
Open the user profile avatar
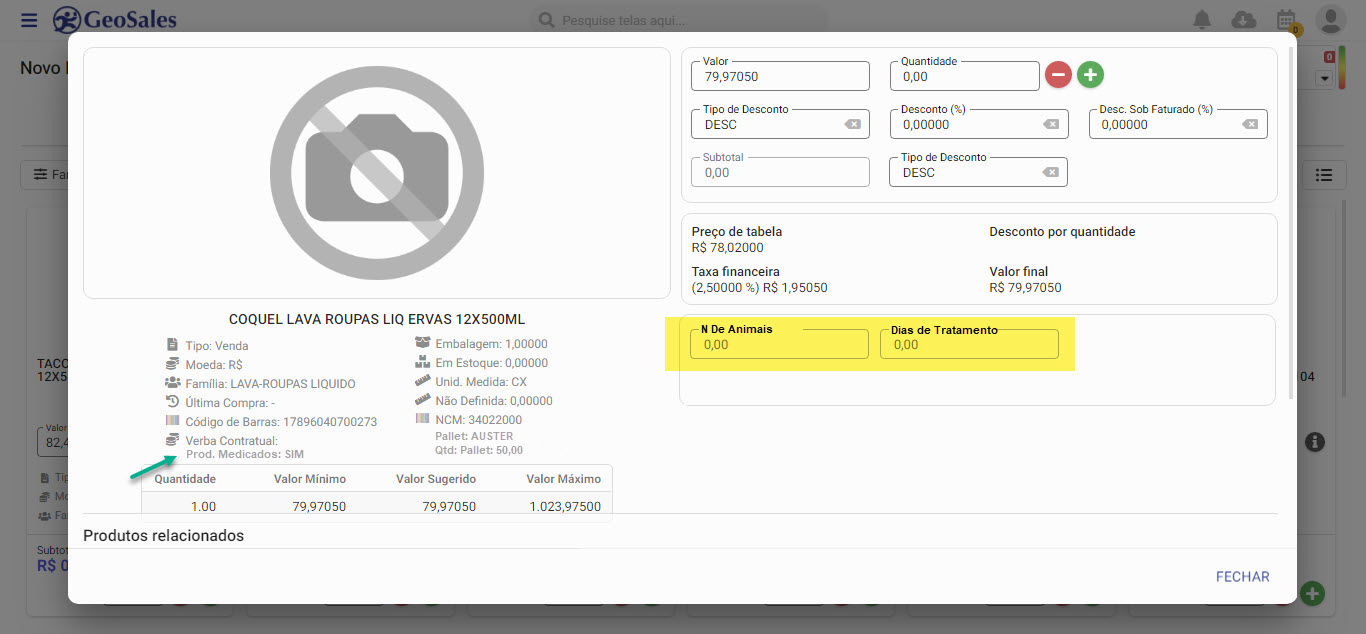(x=1330, y=19)
